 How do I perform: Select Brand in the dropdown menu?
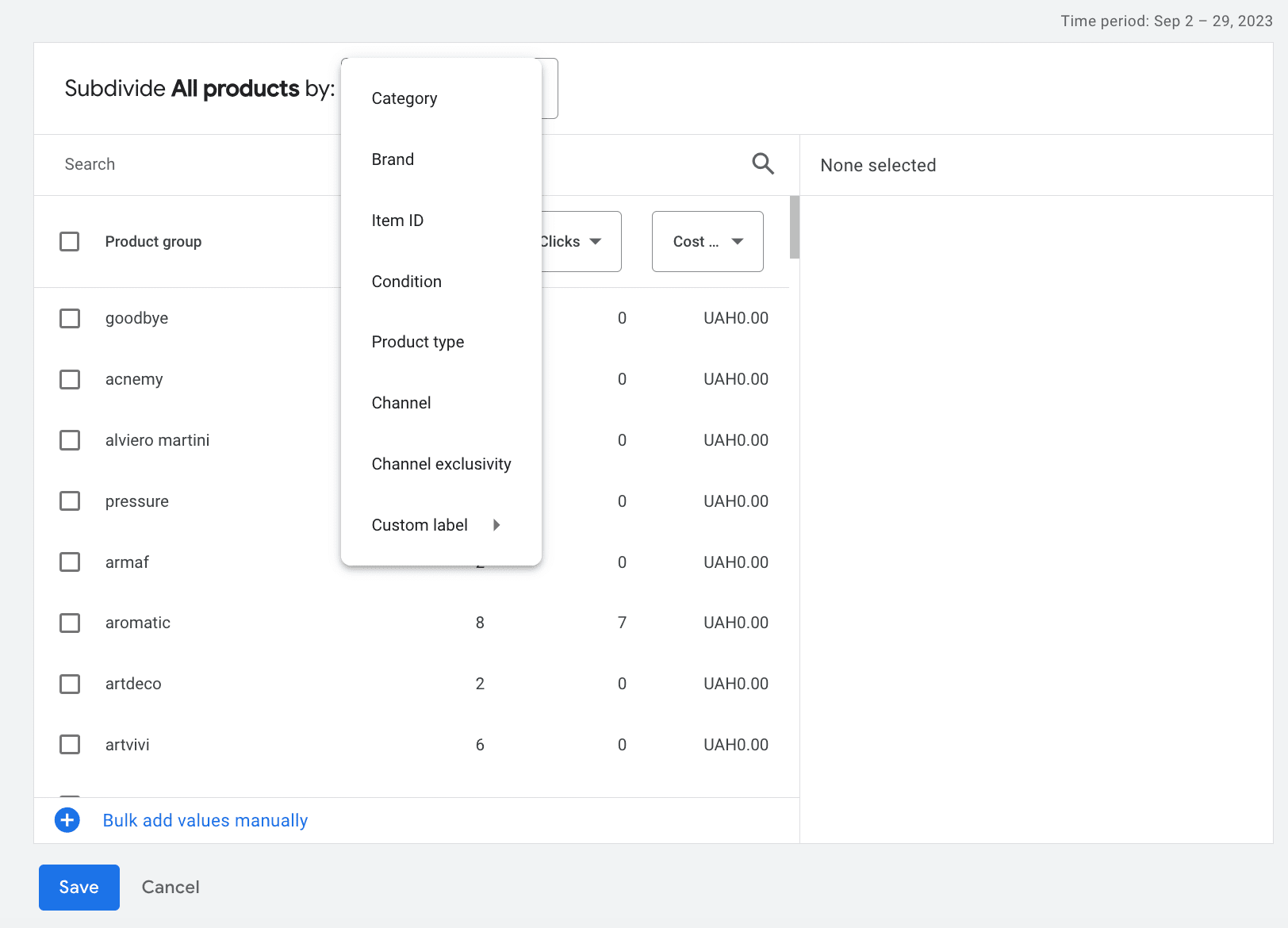(x=393, y=159)
